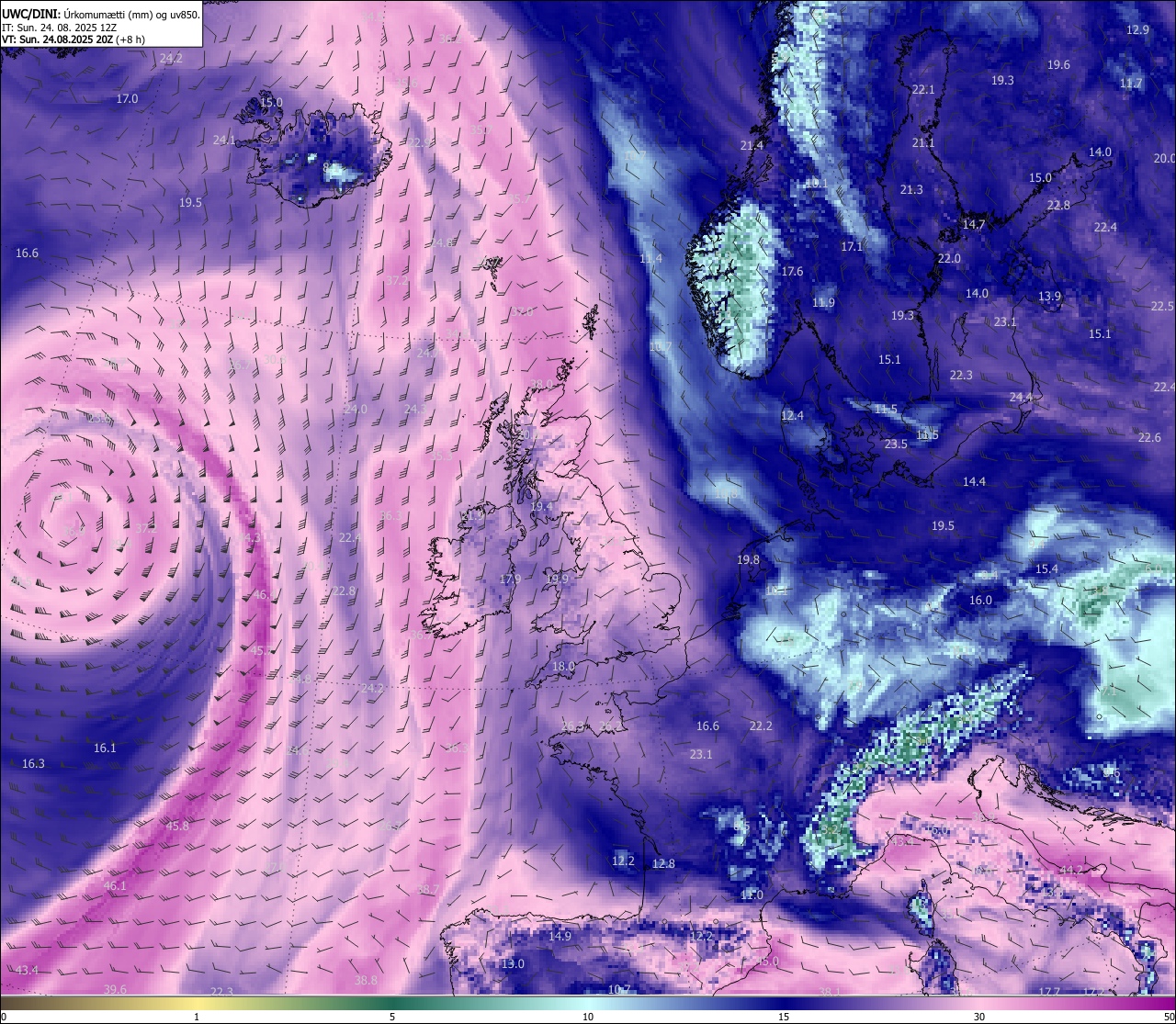Click the '50' tick on the color scale
Screen dimensions: 1176x1024
coord(1169,1017)
